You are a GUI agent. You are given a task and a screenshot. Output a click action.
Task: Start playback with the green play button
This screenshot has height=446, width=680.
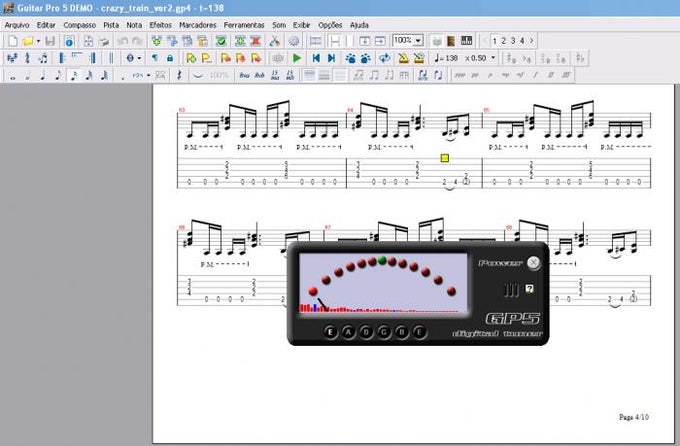[297, 58]
